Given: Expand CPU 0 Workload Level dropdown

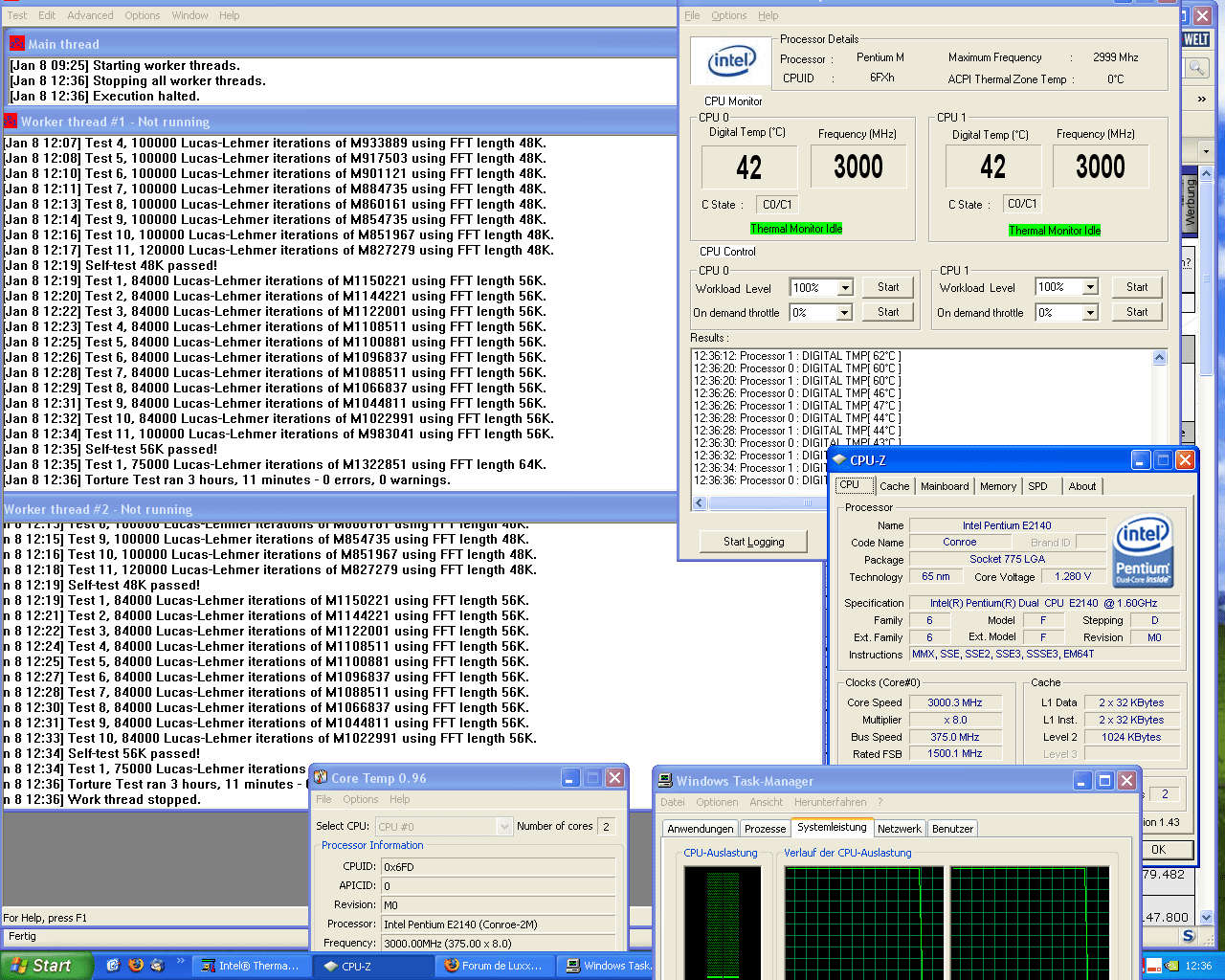Looking at the screenshot, I should [x=845, y=288].
